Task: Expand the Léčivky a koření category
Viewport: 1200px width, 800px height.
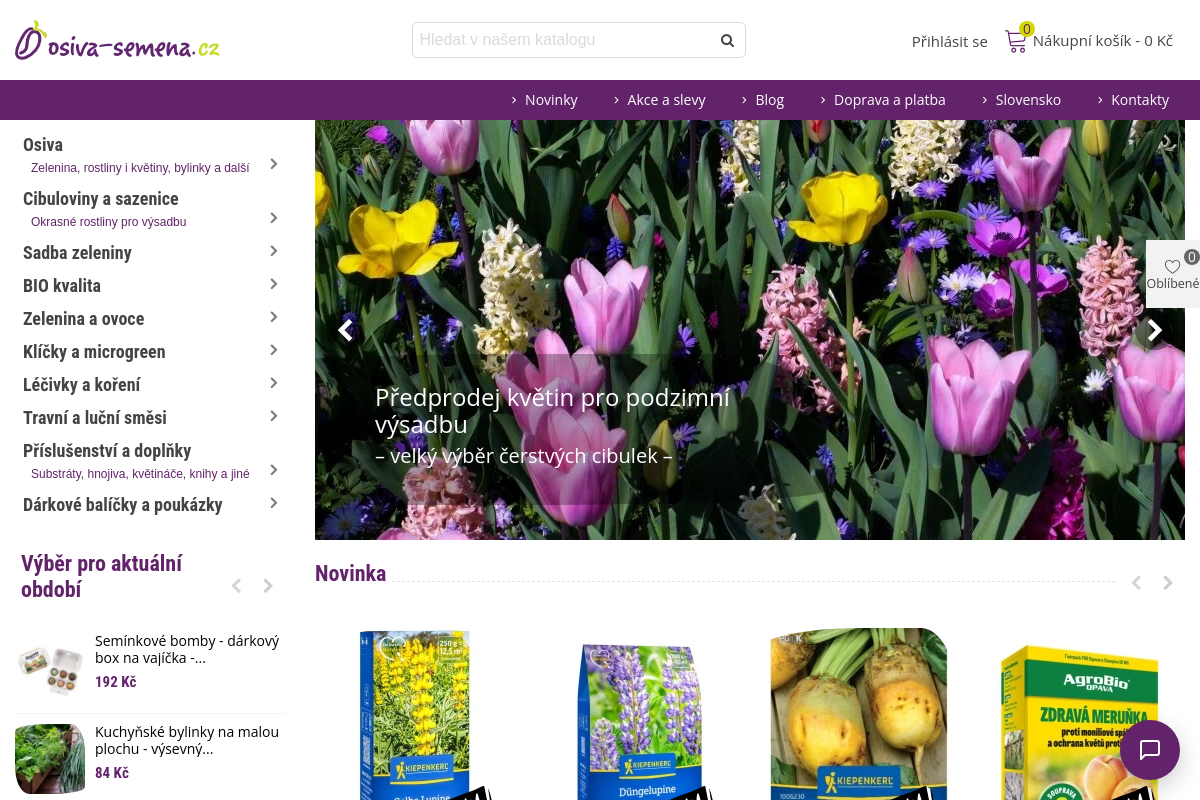Action: (x=273, y=383)
